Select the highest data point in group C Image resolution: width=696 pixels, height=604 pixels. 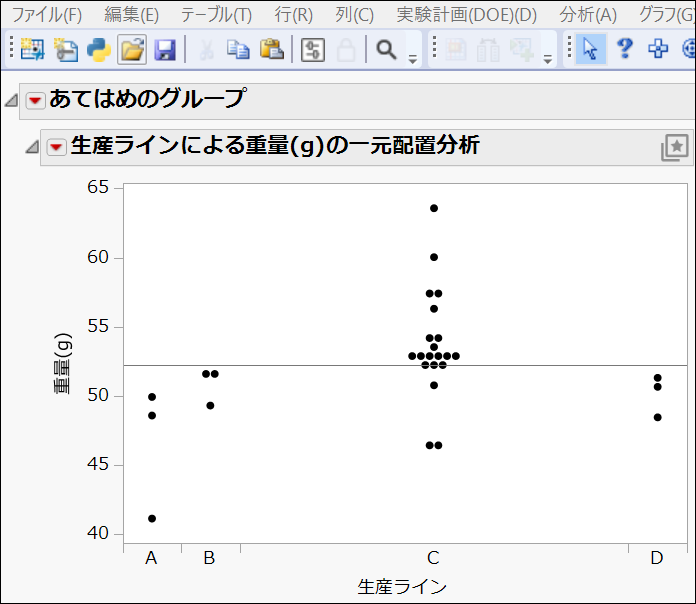click(x=434, y=208)
